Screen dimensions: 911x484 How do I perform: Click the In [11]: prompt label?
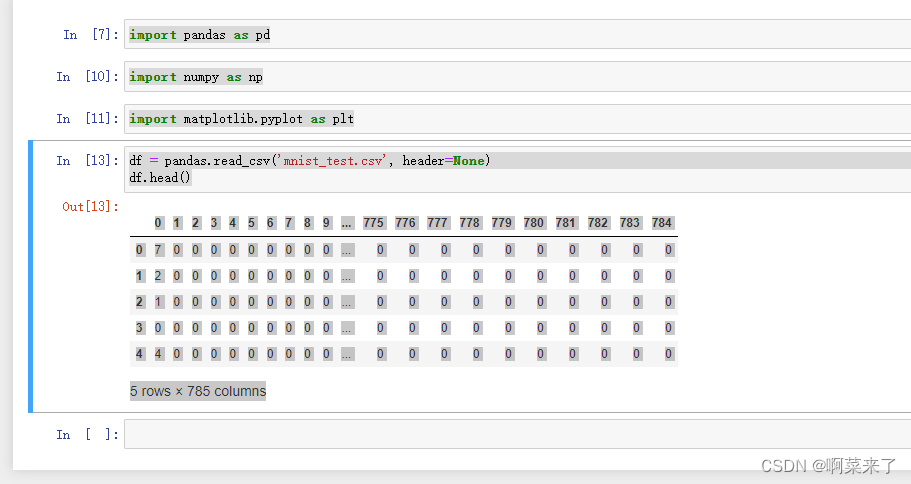88,119
